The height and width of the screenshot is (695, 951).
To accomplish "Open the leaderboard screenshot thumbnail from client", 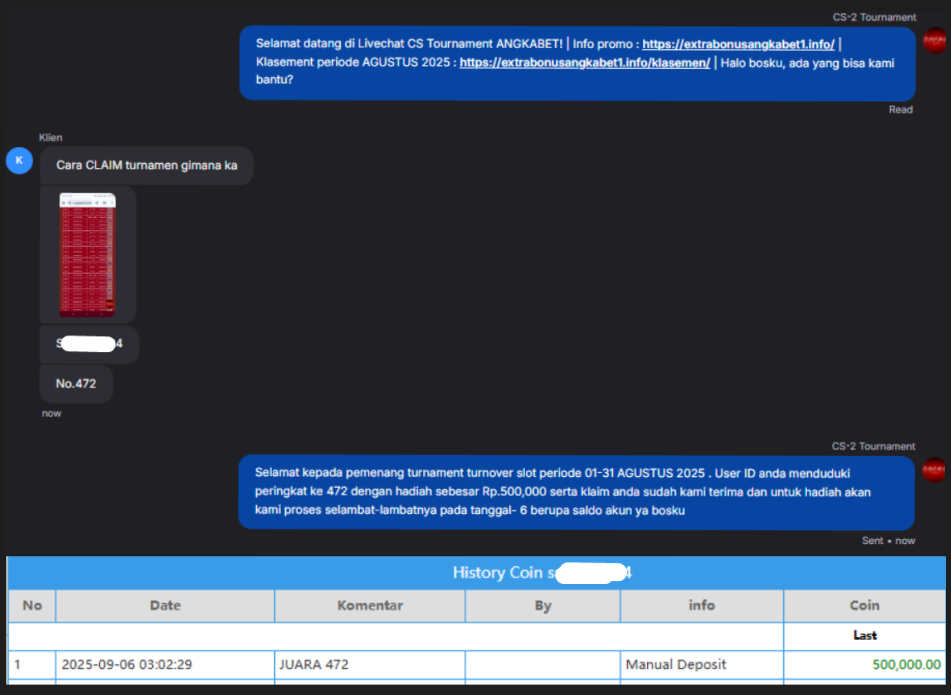I will (87, 255).
